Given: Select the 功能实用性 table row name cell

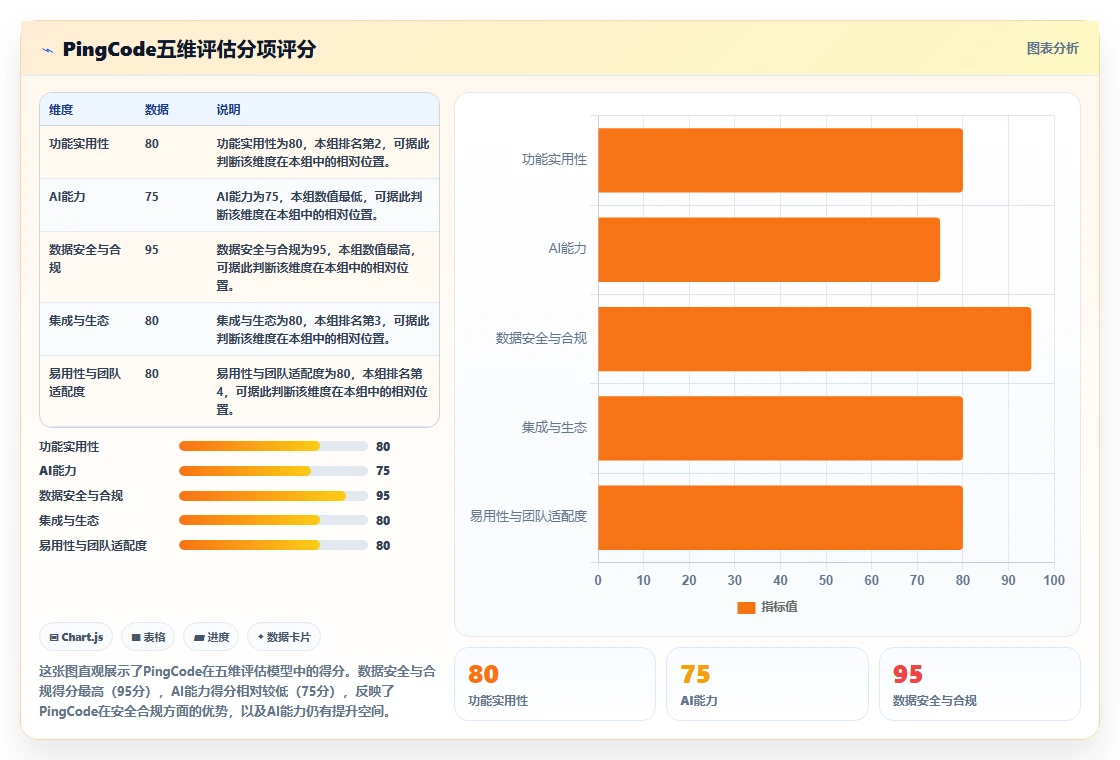Looking at the screenshot, I should pos(79,144).
